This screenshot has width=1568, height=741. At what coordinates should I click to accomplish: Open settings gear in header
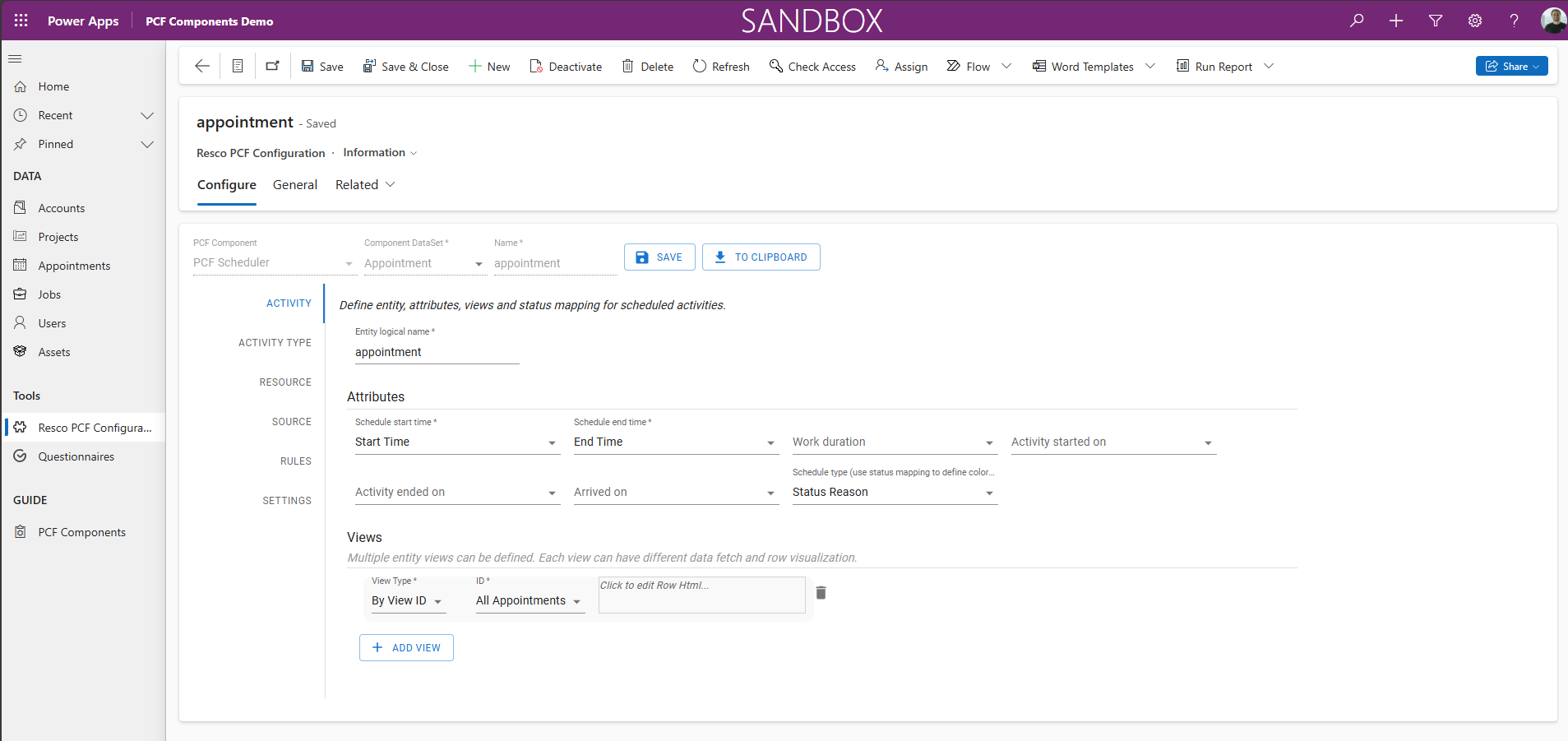pyautogui.click(x=1475, y=21)
